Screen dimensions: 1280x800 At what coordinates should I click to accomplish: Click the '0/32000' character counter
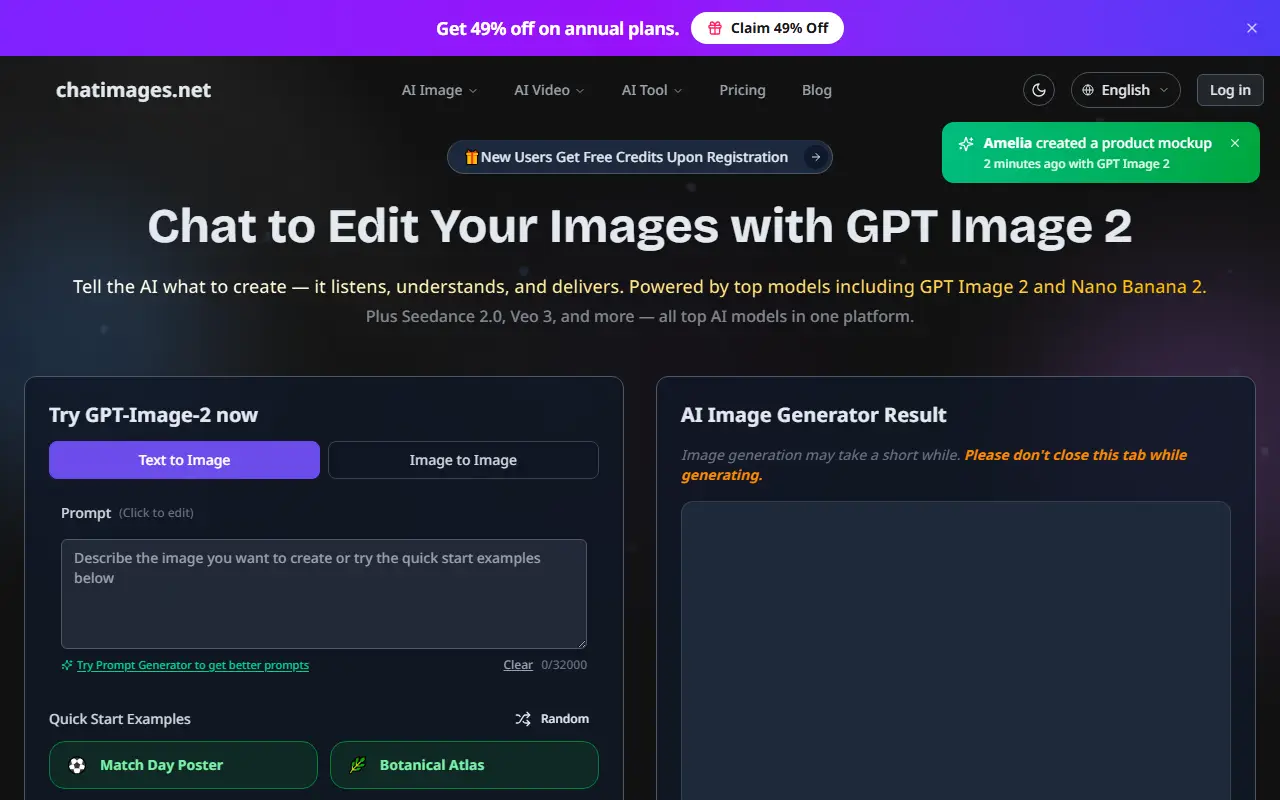tap(564, 665)
